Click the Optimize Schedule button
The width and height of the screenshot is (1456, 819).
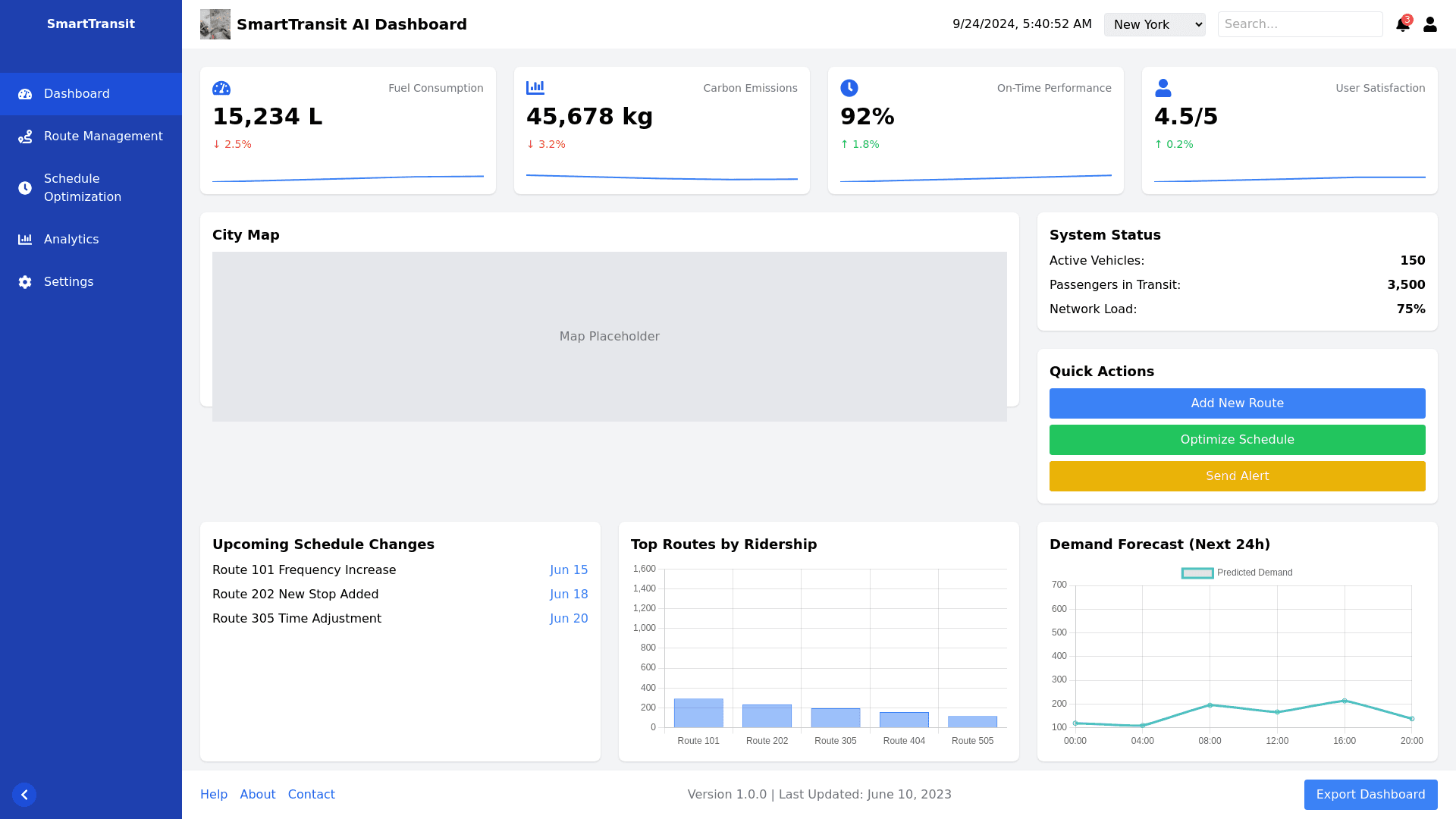(1237, 440)
